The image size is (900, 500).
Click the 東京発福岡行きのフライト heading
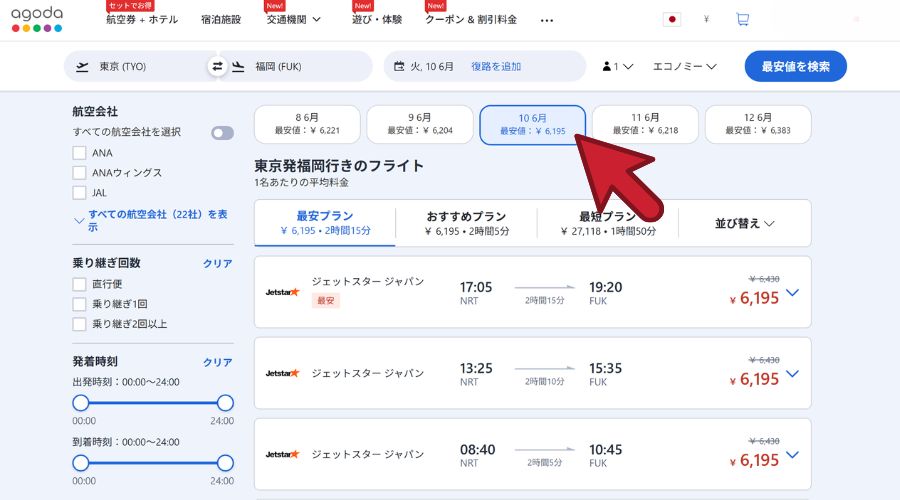tap(339, 166)
